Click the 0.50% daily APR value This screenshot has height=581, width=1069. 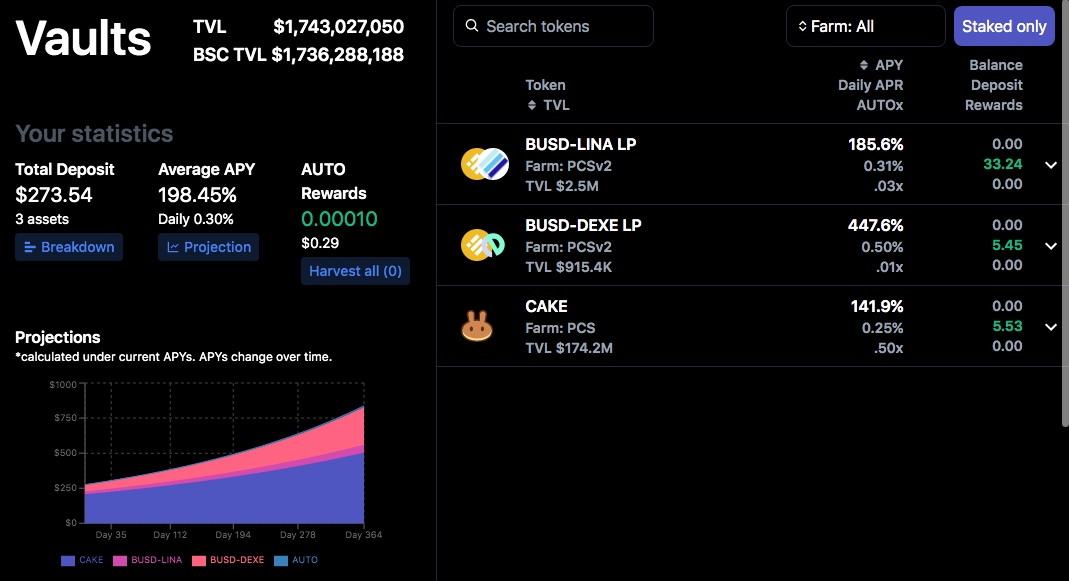[x=882, y=247]
